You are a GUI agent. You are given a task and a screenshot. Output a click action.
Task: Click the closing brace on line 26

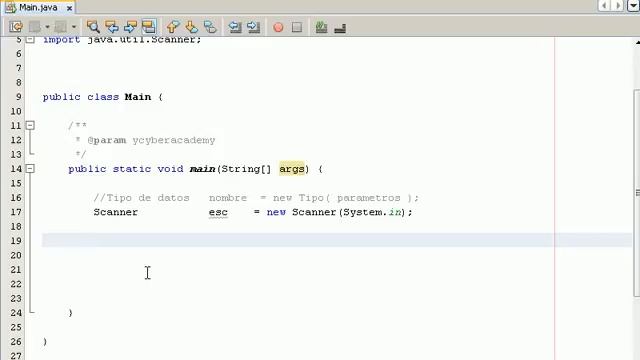coord(45,342)
